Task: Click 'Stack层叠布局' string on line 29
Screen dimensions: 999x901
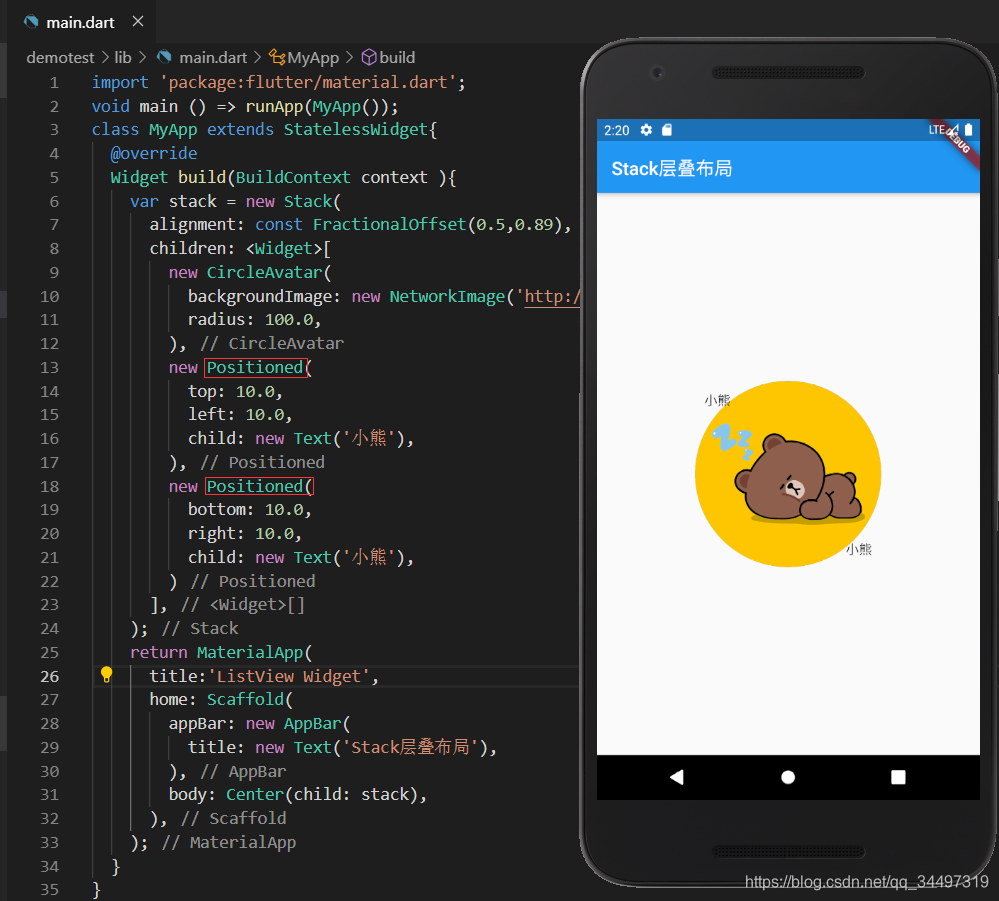Action: (410, 747)
